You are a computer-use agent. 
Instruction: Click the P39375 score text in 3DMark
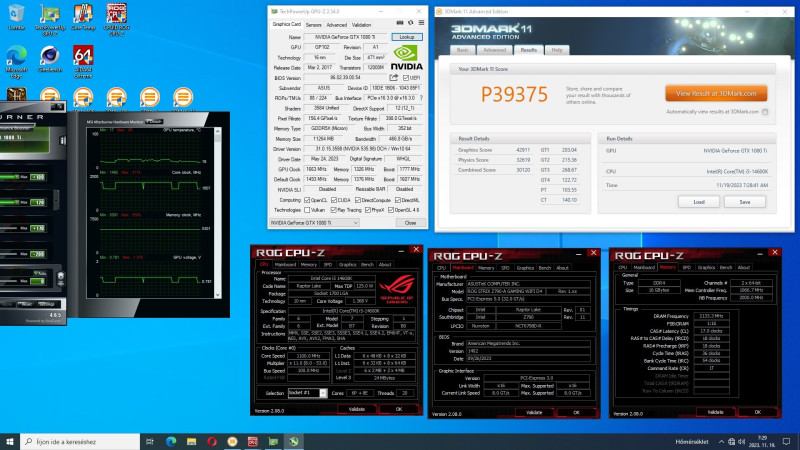pyautogui.click(x=514, y=94)
